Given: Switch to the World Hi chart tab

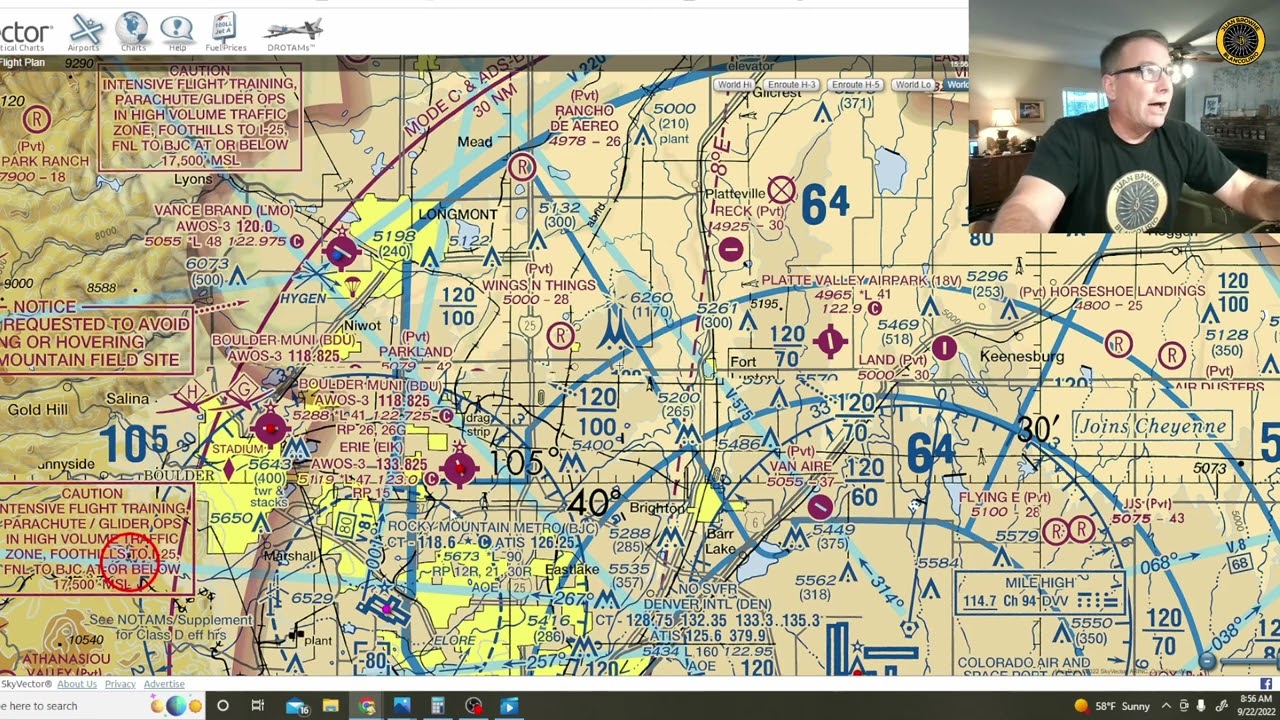Looking at the screenshot, I should (x=735, y=85).
